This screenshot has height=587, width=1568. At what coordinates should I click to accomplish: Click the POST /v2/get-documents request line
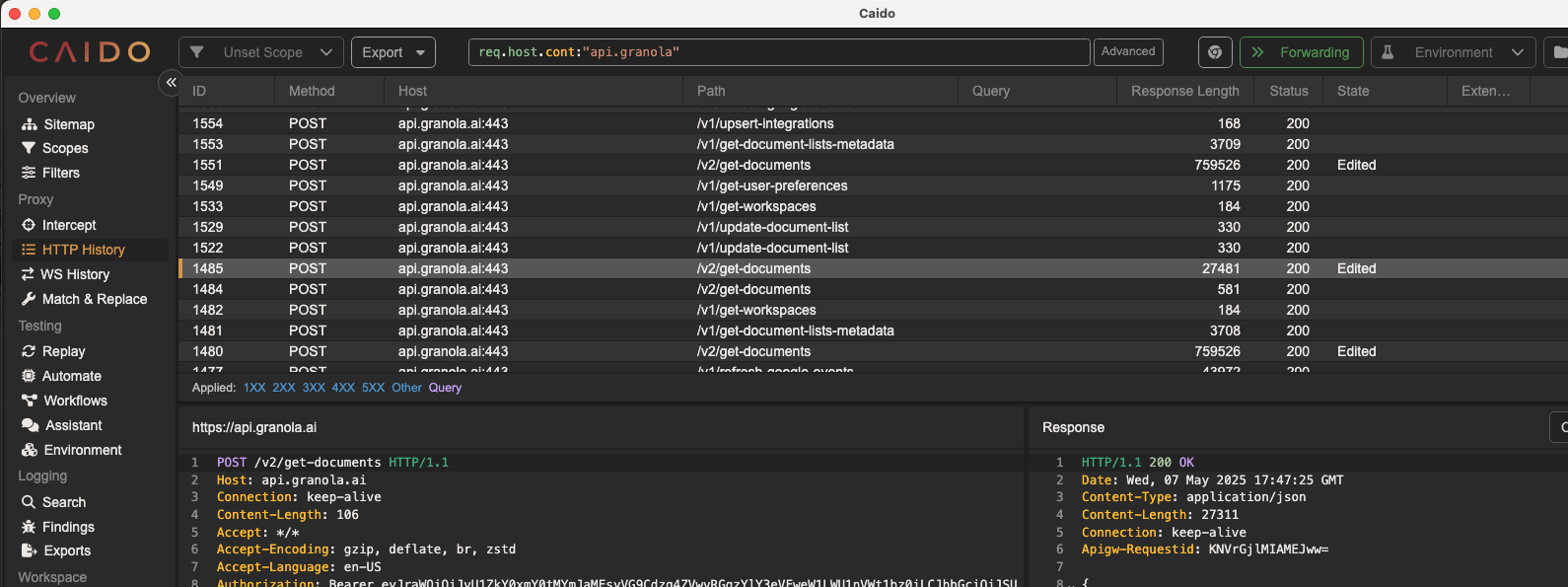point(332,463)
